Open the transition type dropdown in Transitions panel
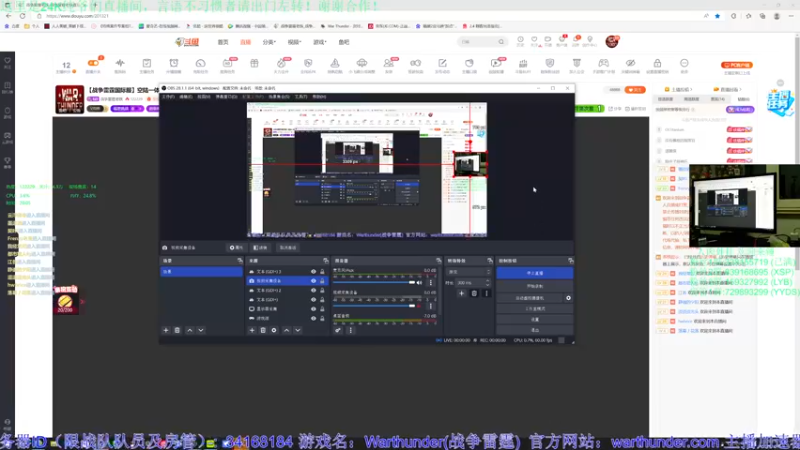Image resolution: width=800 pixels, height=450 pixels. click(468, 272)
